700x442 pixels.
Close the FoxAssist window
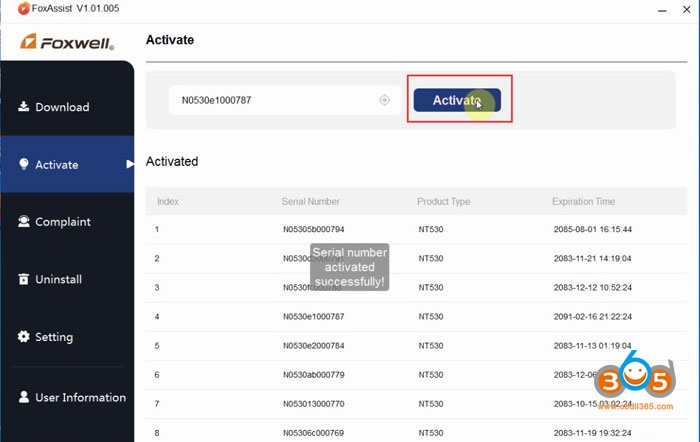(687, 9)
